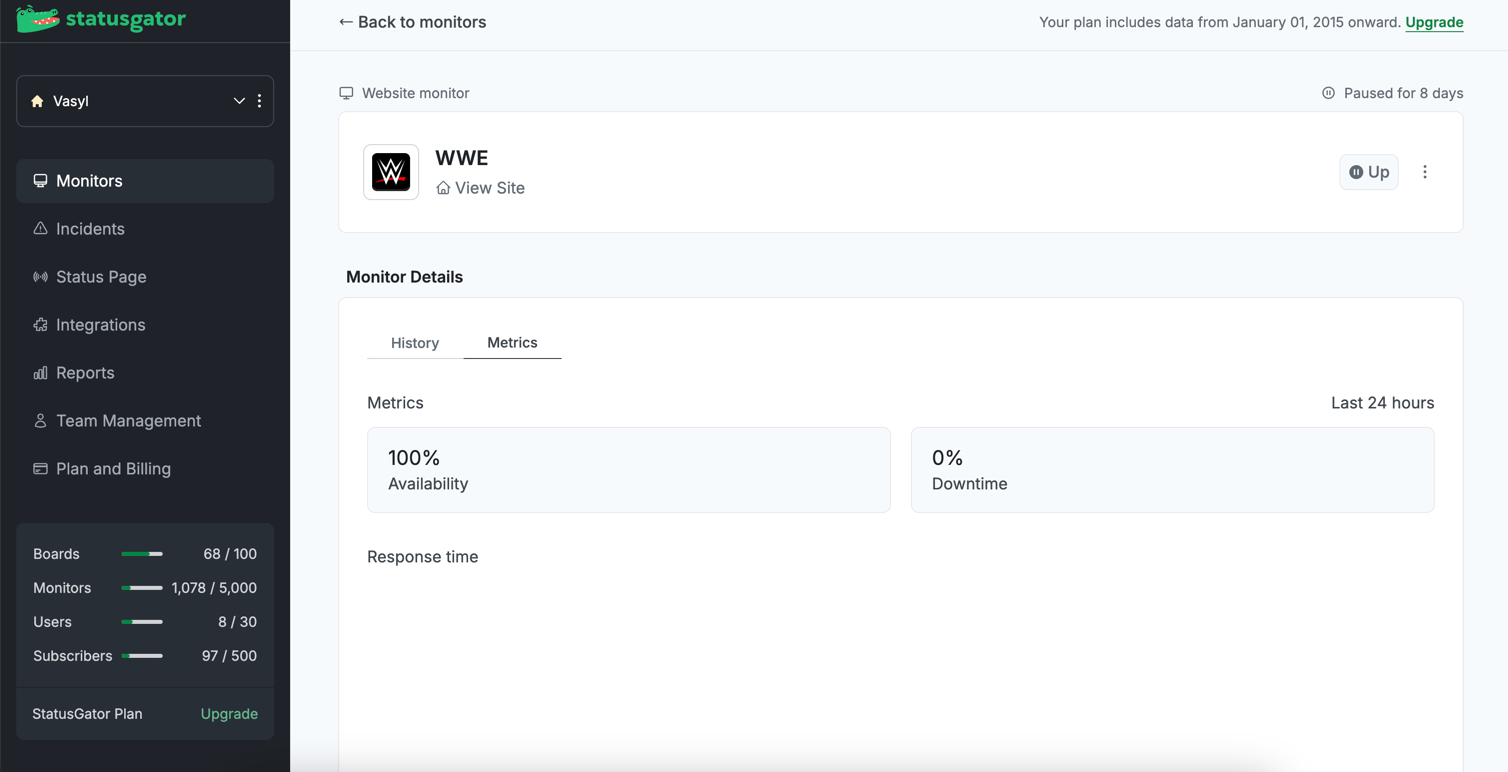Viewport: 1508px width, 772px height.
Task: Open Plan and Billing page
Action: tap(145, 469)
